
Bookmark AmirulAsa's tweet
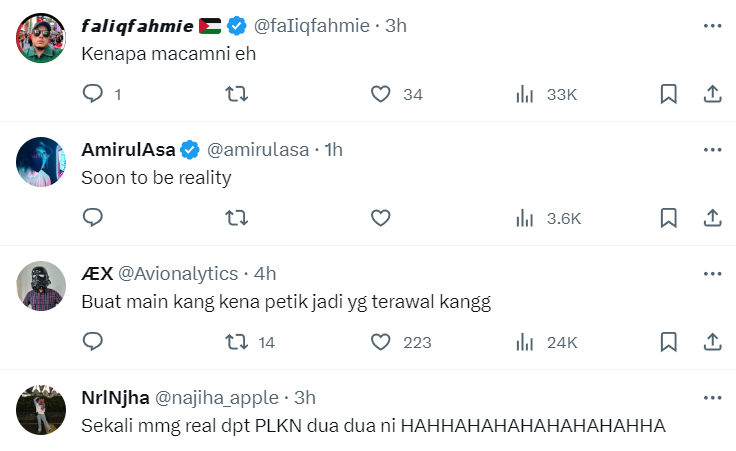(669, 218)
